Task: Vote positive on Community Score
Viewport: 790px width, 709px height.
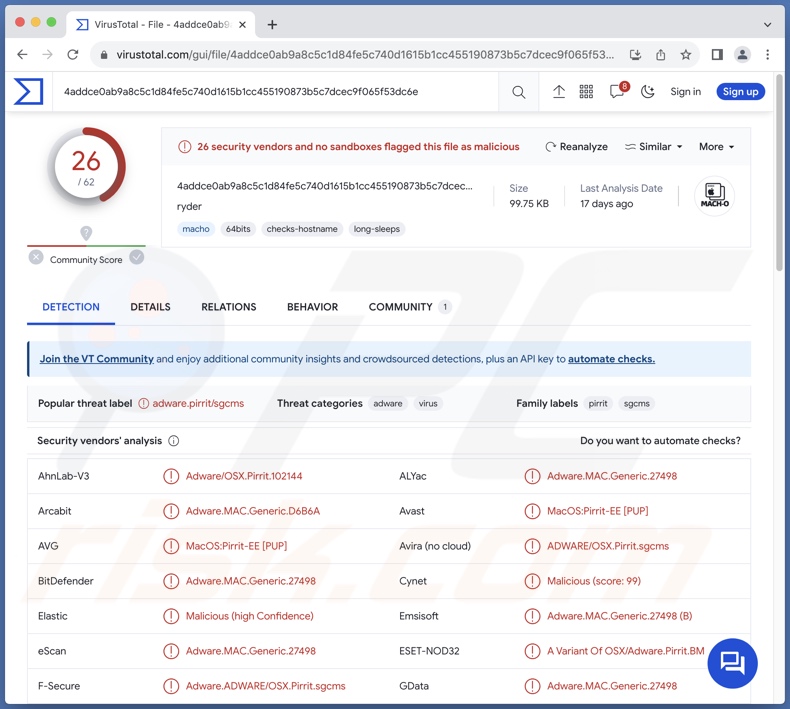Action: coord(137,257)
